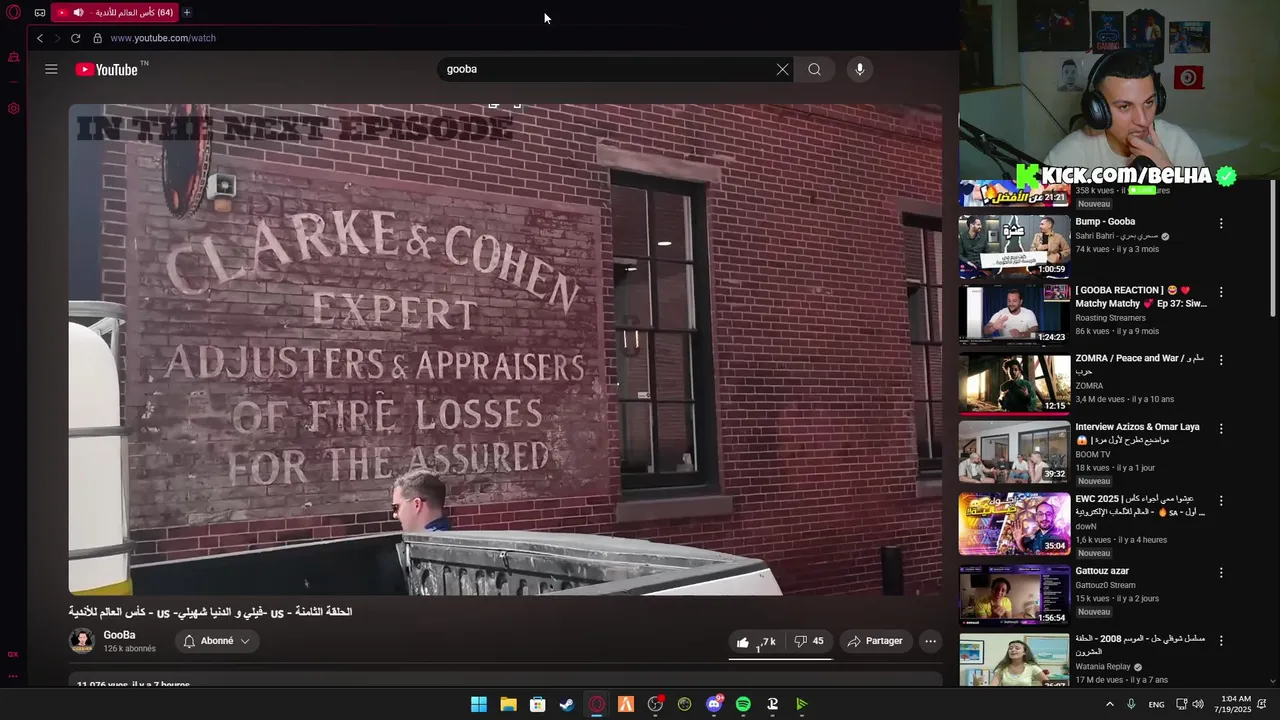Image resolution: width=1280 pixels, height=720 pixels.
Task: Open GX Control in the Opera sidebar
Action: 13,57
